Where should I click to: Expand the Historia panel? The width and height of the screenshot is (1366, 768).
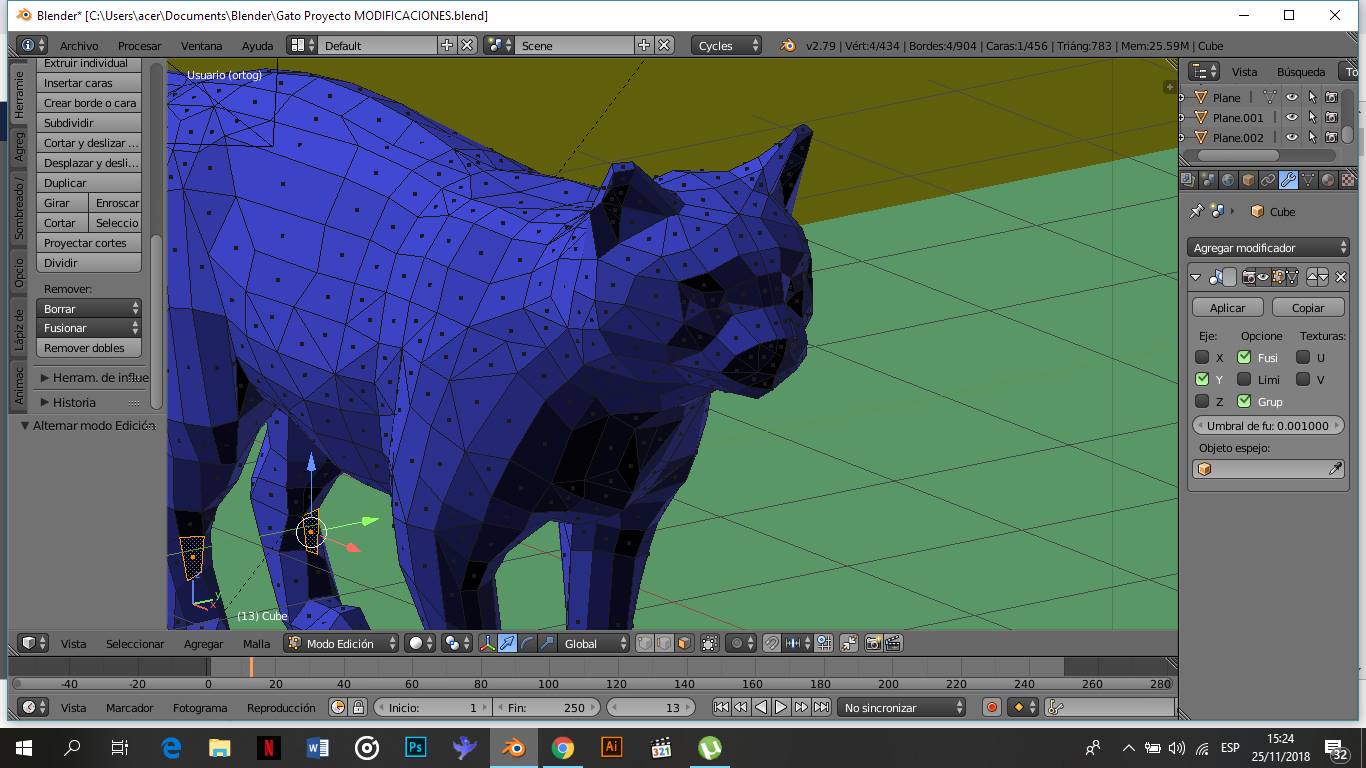74,402
